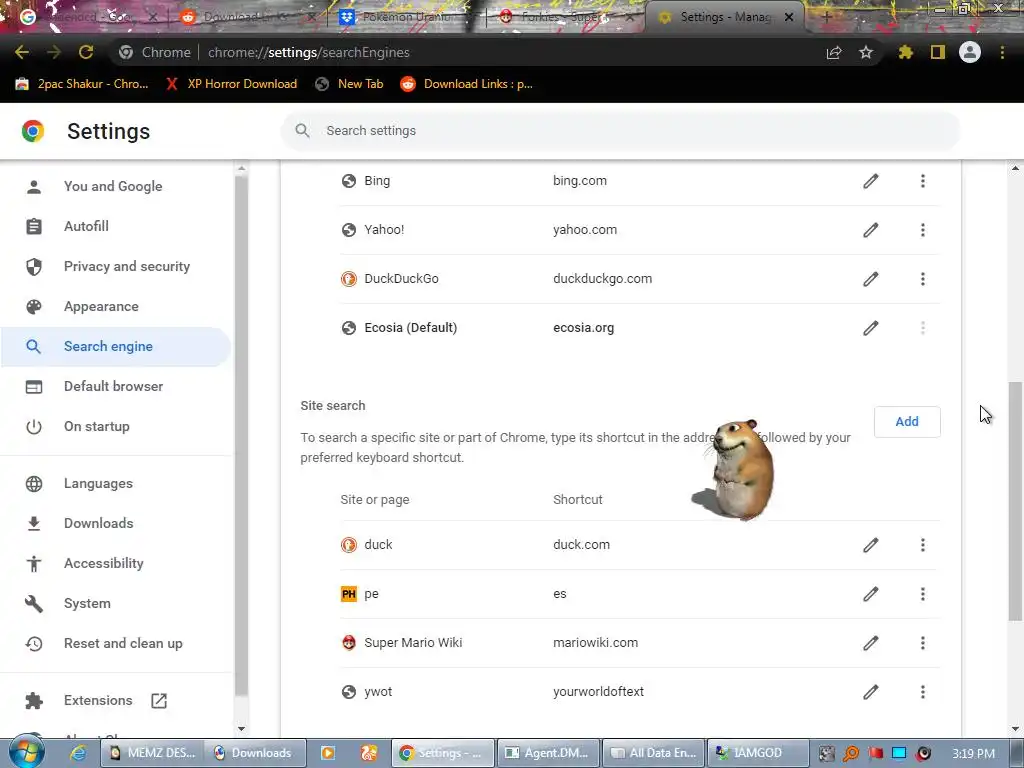Click the pencil icon for Yahoo!
The height and width of the screenshot is (768, 1024).
click(871, 230)
